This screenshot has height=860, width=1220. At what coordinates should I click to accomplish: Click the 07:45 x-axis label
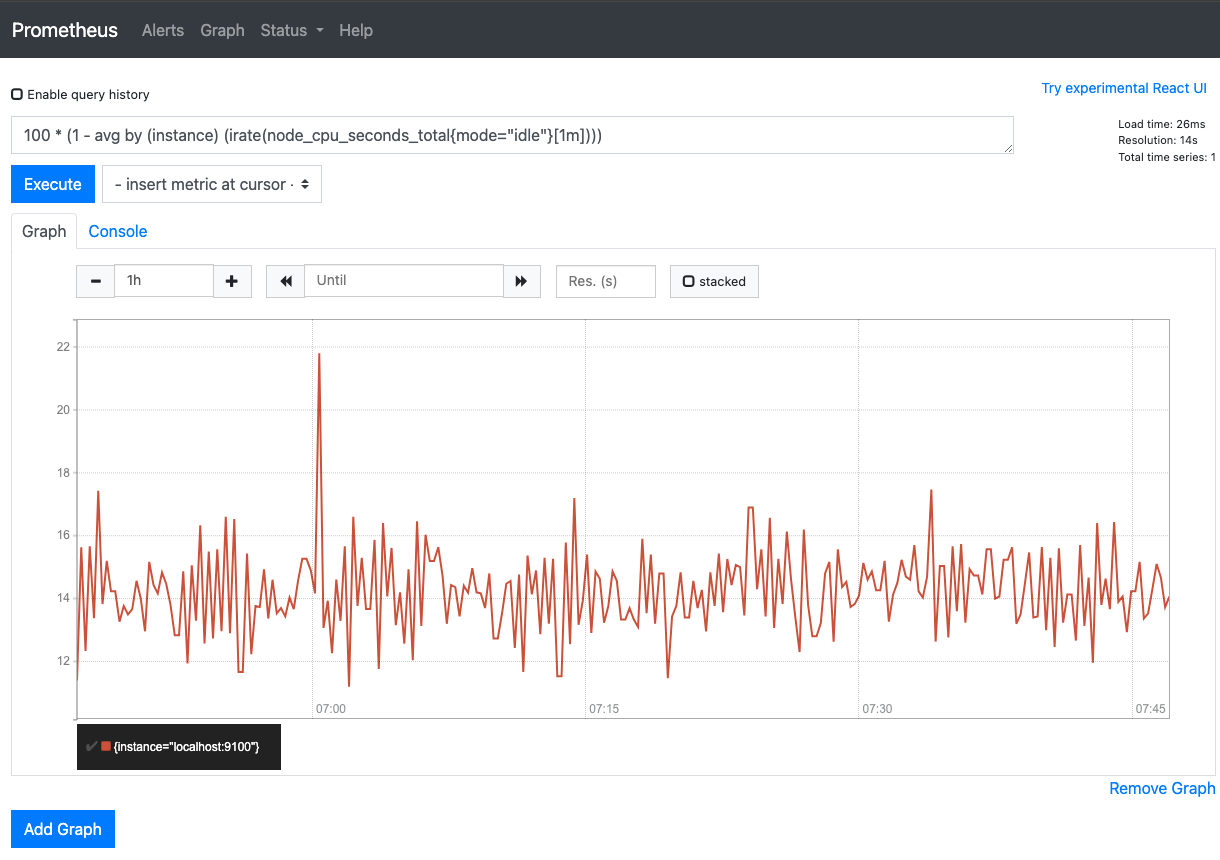pyautogui.click(x=1150, y=708)
